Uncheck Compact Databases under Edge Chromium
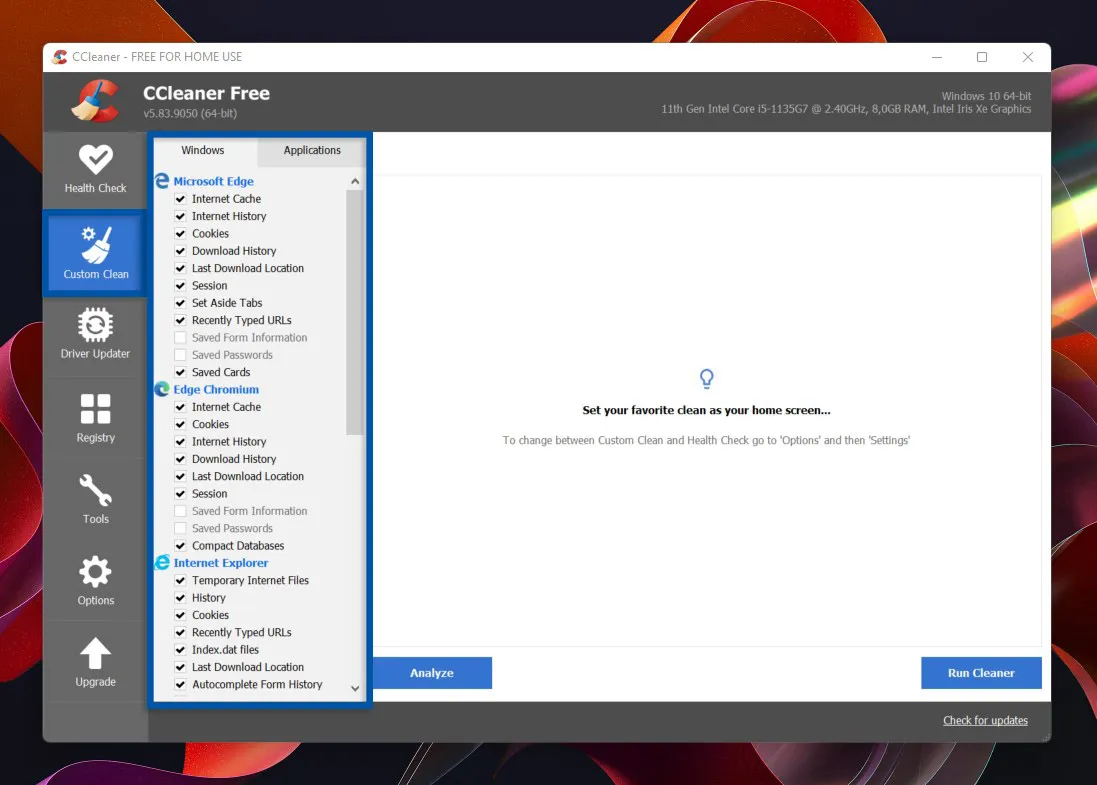Viewport: 1097px width, 785px height. 181,546
